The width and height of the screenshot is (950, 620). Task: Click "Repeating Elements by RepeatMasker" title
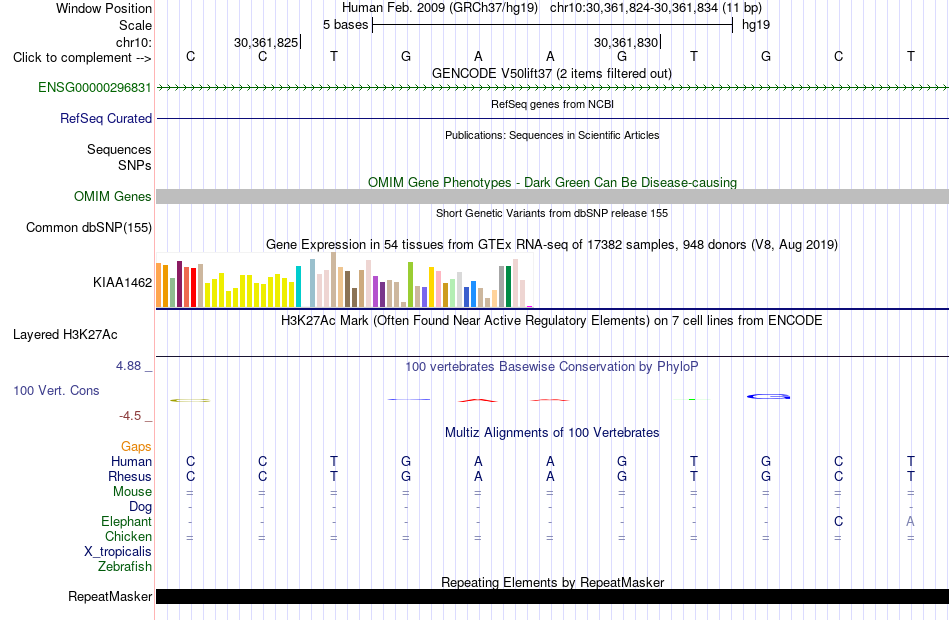tap(552, 582)
